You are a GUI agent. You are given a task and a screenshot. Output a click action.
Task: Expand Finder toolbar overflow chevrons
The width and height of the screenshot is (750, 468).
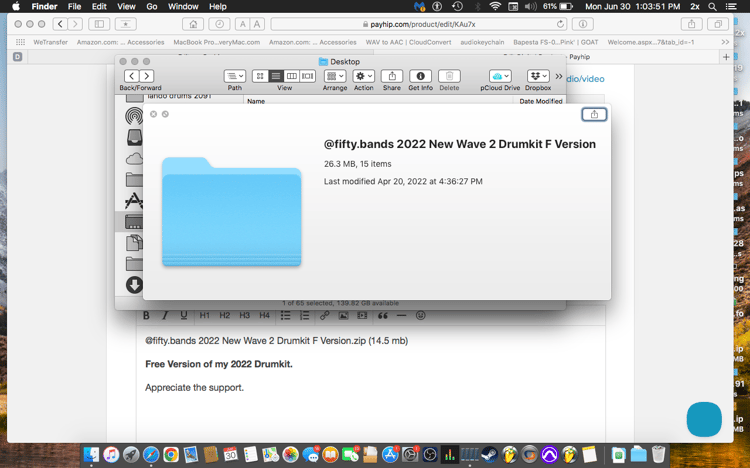click(x=559, y=76)
